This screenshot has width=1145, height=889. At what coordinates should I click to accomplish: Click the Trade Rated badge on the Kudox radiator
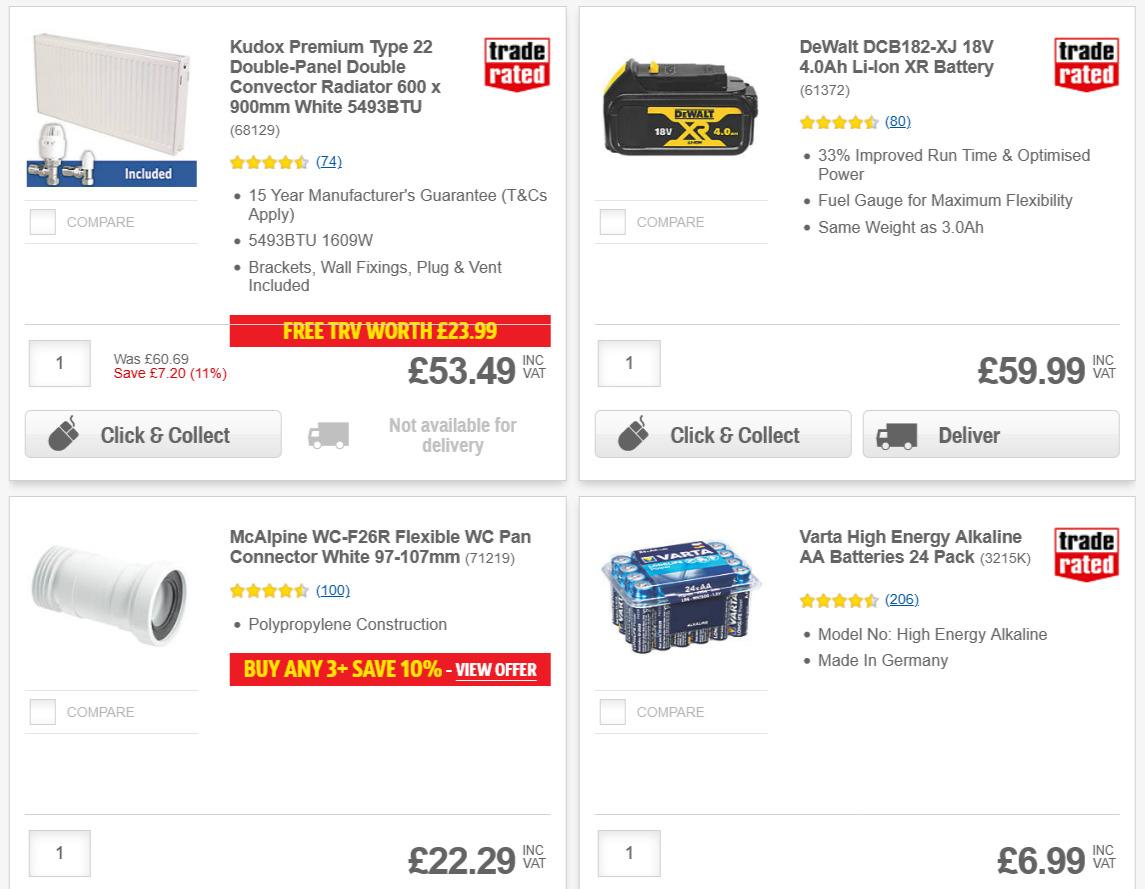tap(516, 63)
